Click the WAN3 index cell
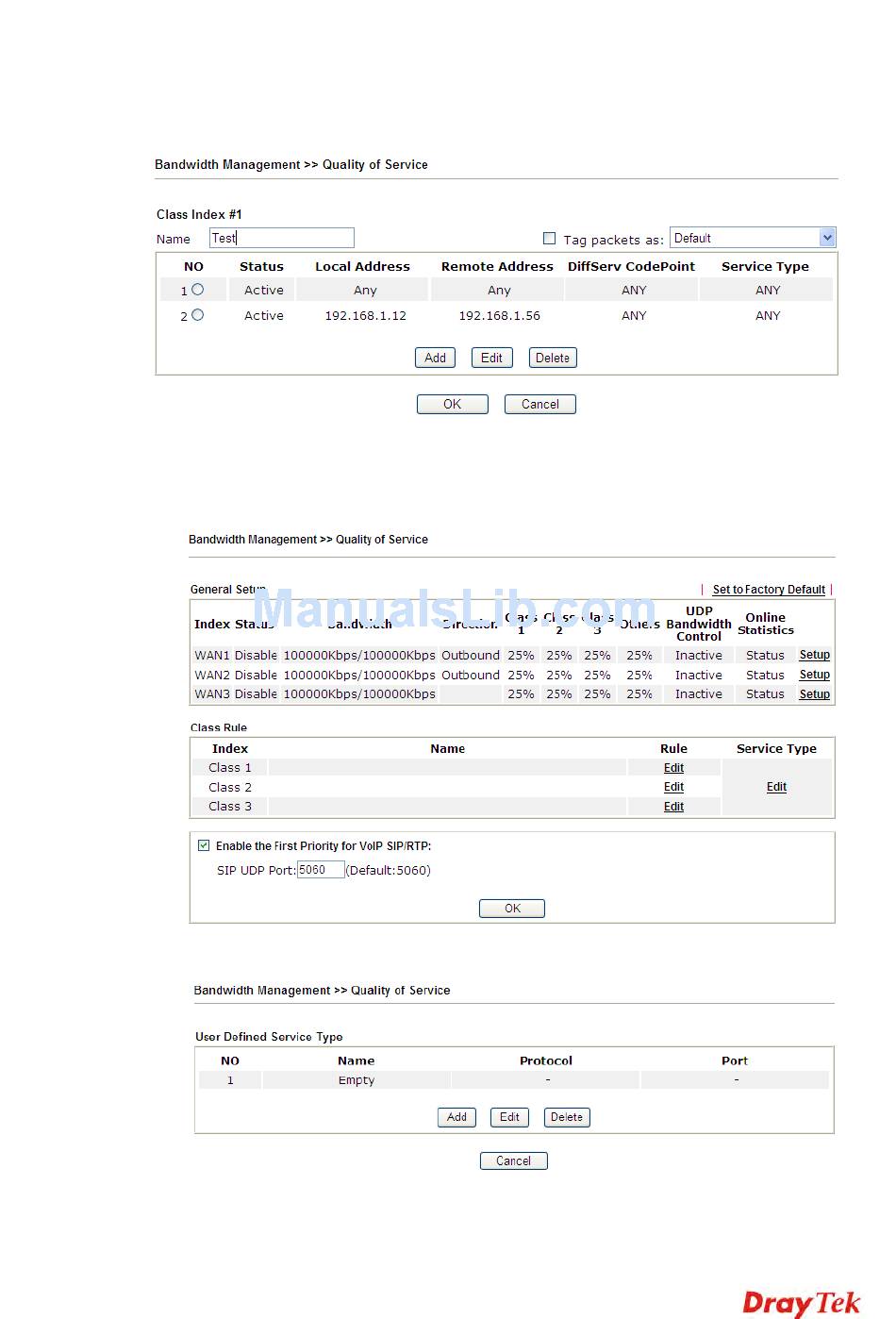896x1319 pixels. tap(212, 694)
